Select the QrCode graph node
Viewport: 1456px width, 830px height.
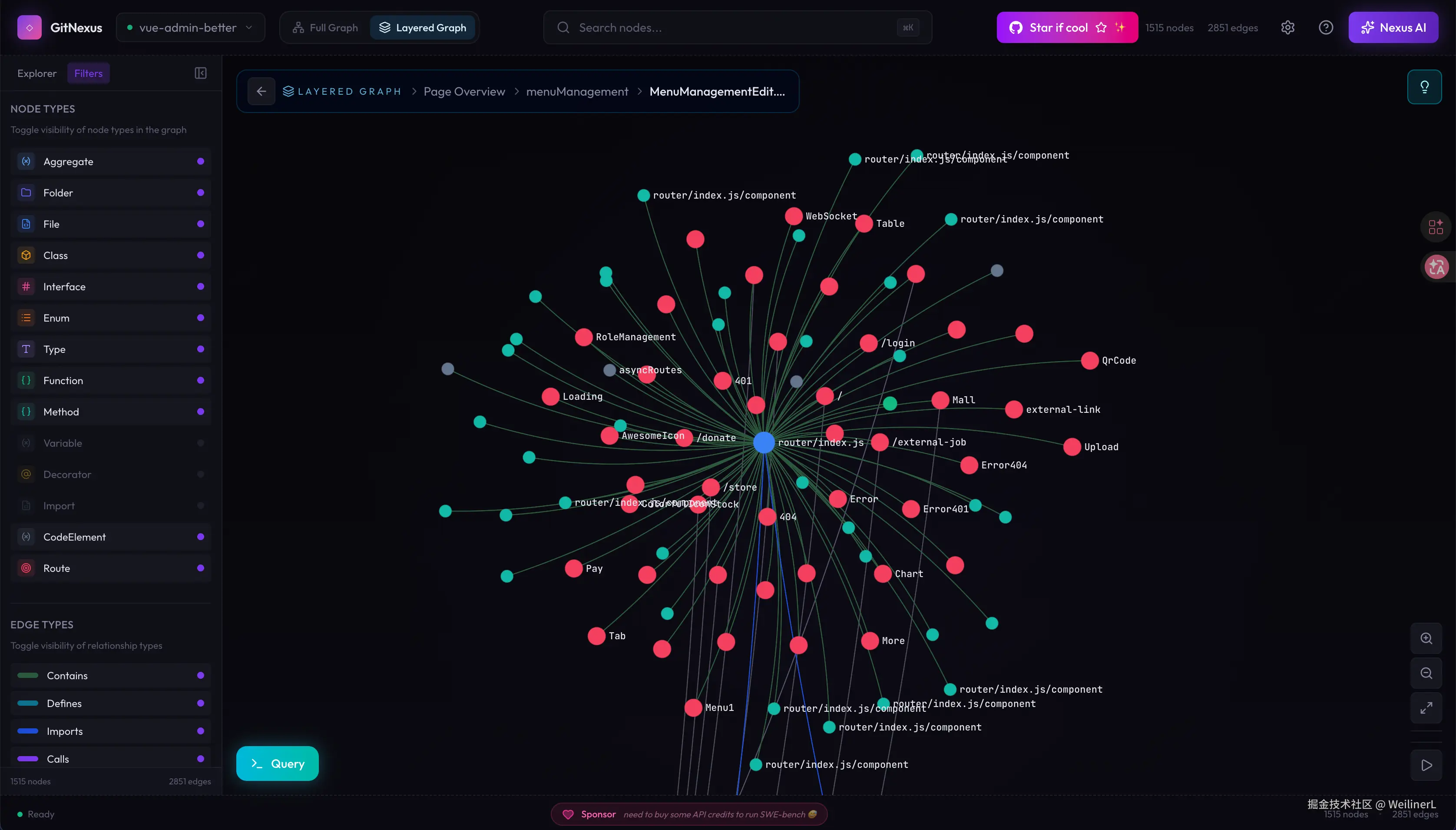point(1090,360)
